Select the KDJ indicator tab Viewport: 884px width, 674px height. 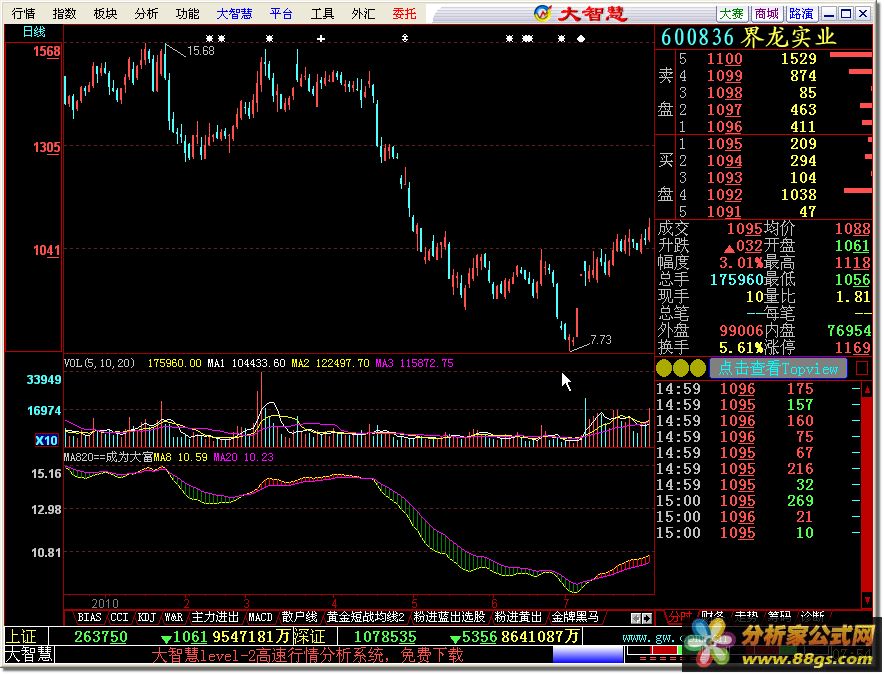(x=147, y=617)
